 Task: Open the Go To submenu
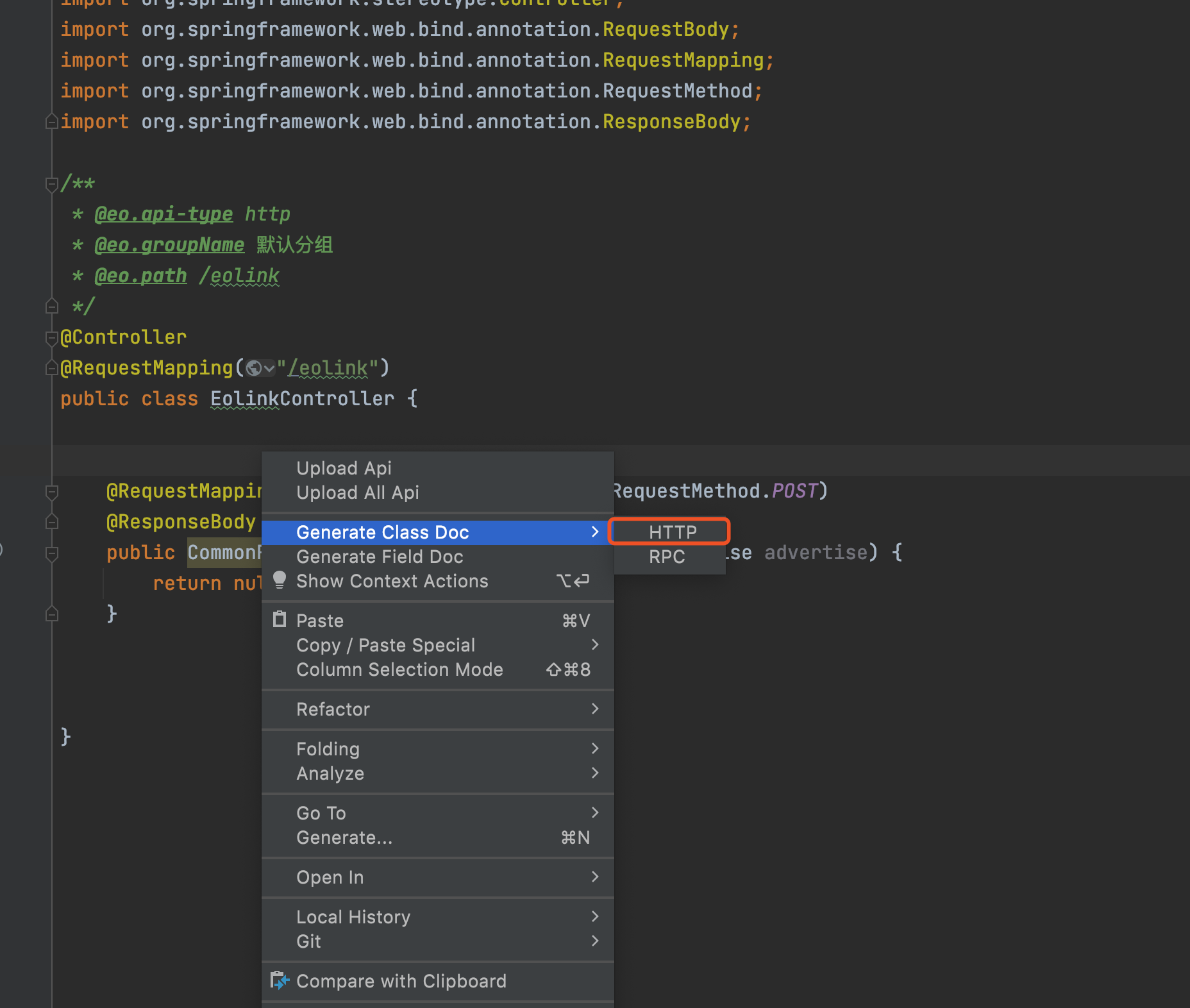pos(438,813)
